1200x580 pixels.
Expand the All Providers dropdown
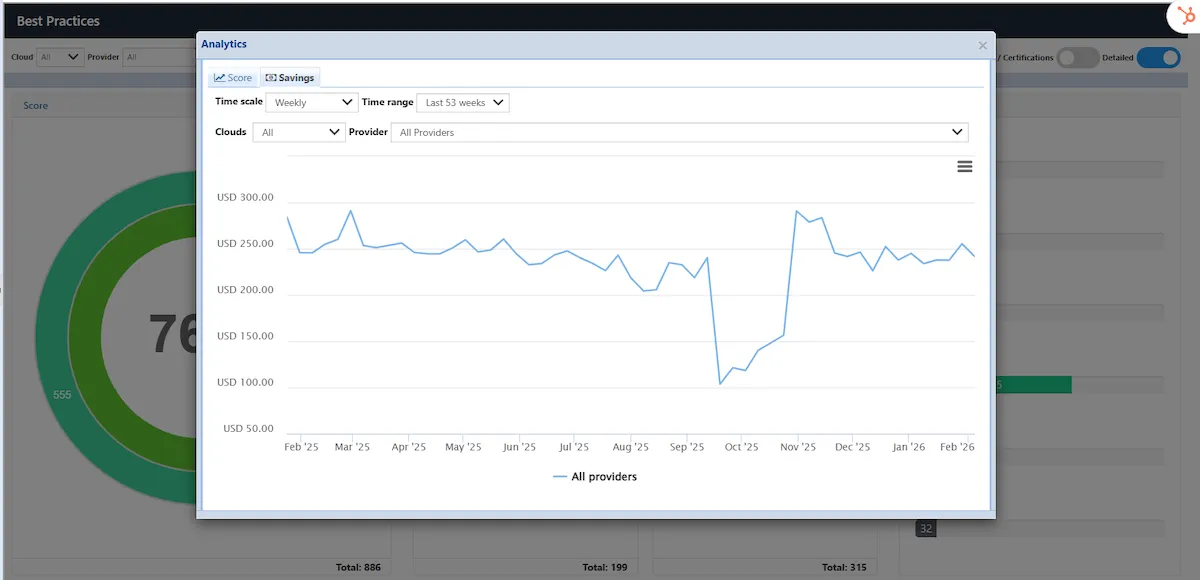pos(679,132)
